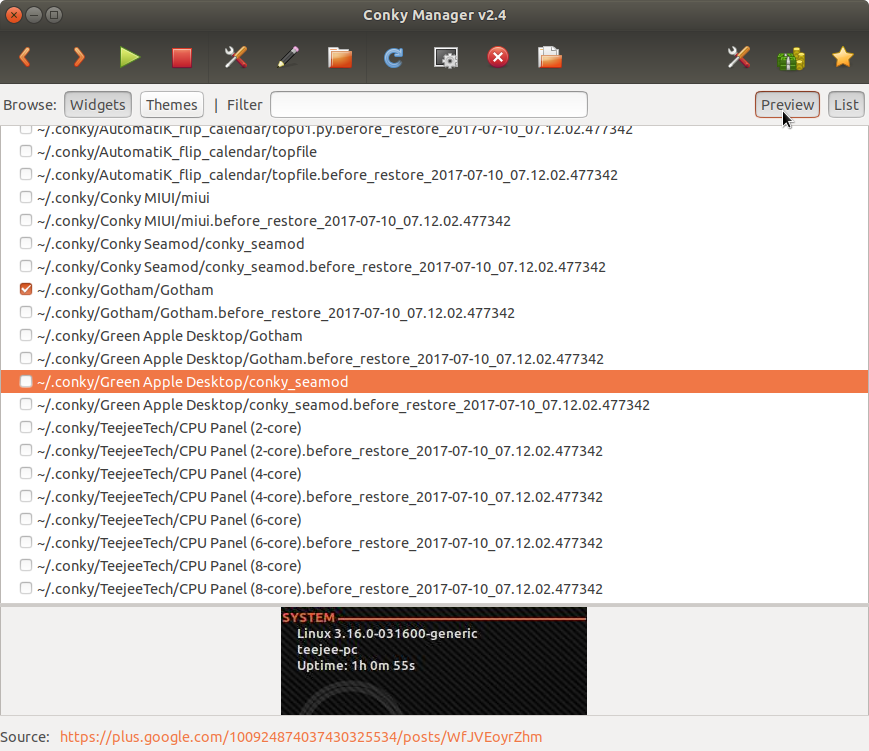Start the widget with green play icon
The image size is (869, 751).
[130, 57]
